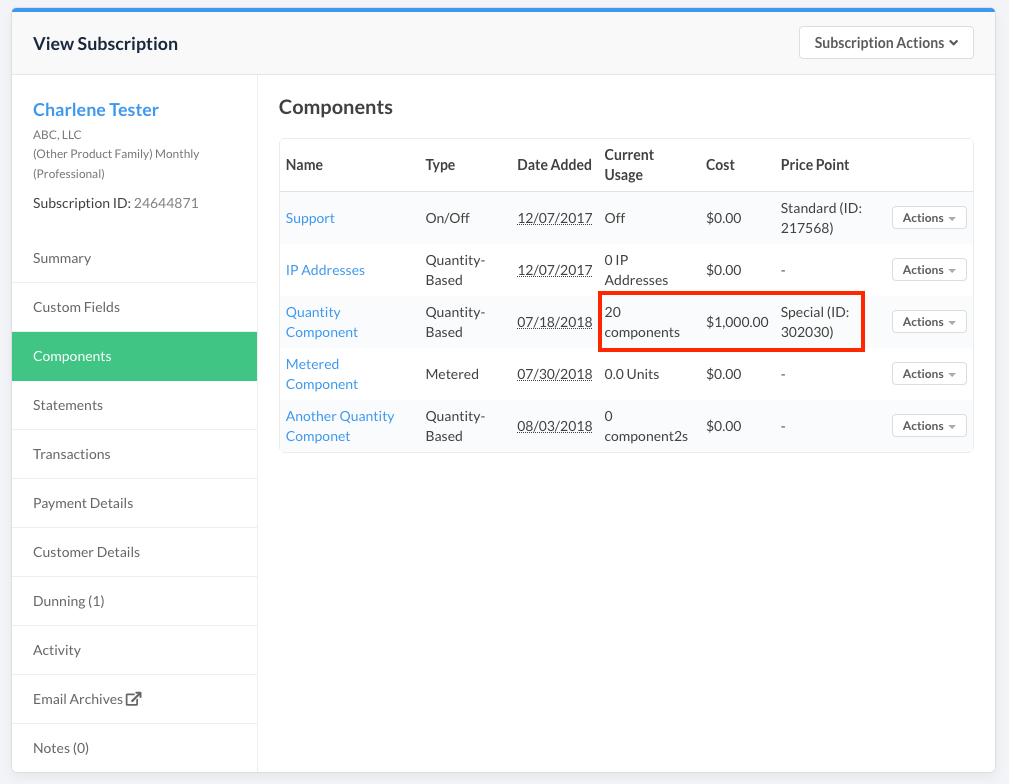1009x784 pixels.
Task: Open Actions dropdown for Support row
Action: [929, 218]
